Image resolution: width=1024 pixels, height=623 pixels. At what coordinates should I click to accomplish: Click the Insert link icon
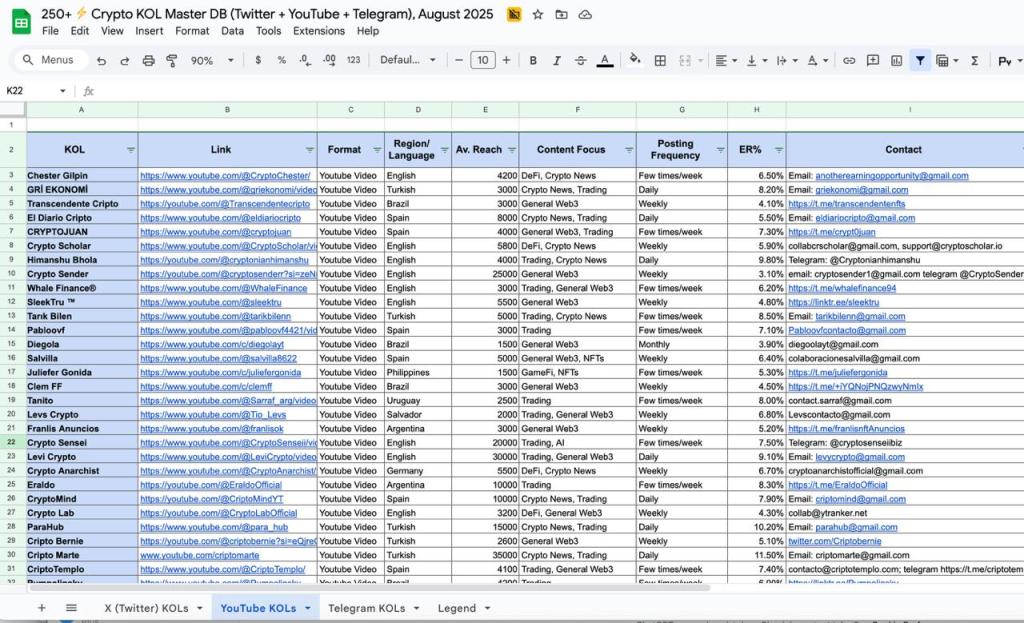pyautogui.click(x=849, y=60)
